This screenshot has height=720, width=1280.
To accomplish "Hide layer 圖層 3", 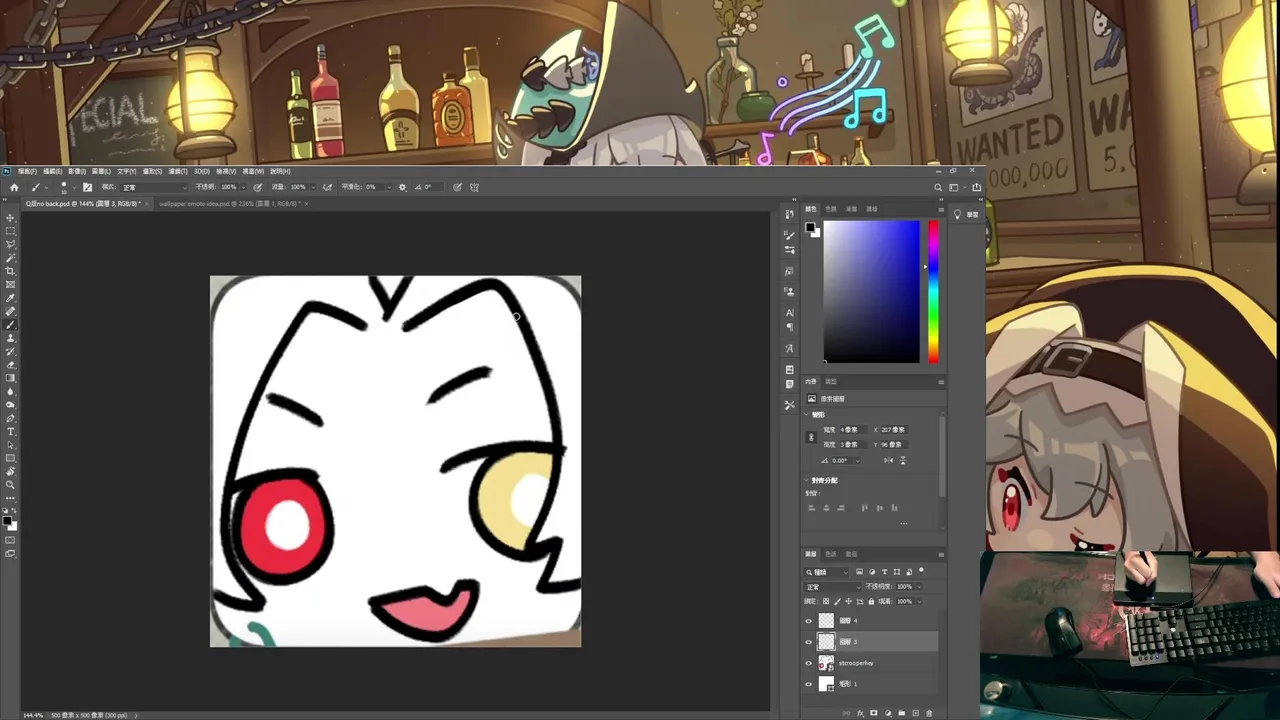I will click(x=809, y=642).
